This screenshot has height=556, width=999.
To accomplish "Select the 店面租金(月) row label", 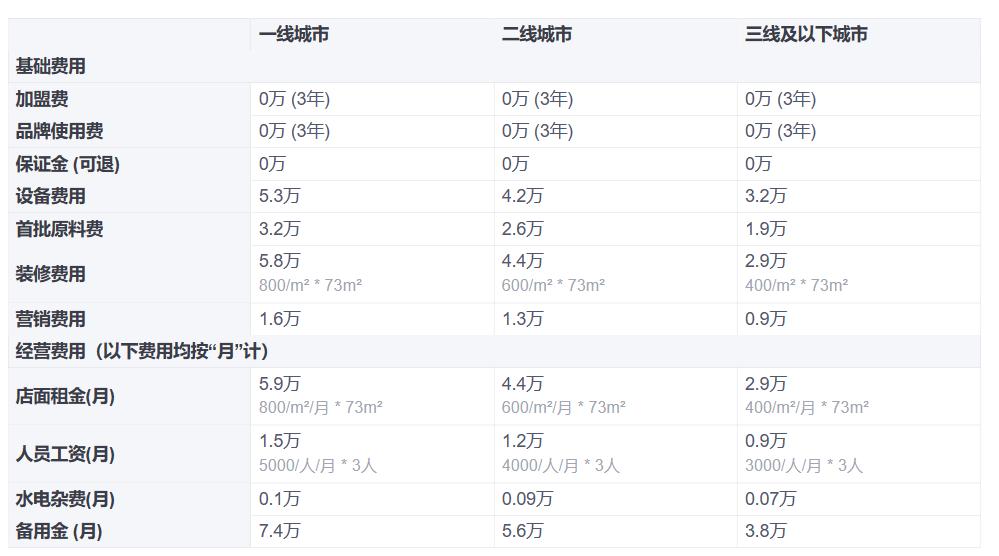I will coord(65,396).
